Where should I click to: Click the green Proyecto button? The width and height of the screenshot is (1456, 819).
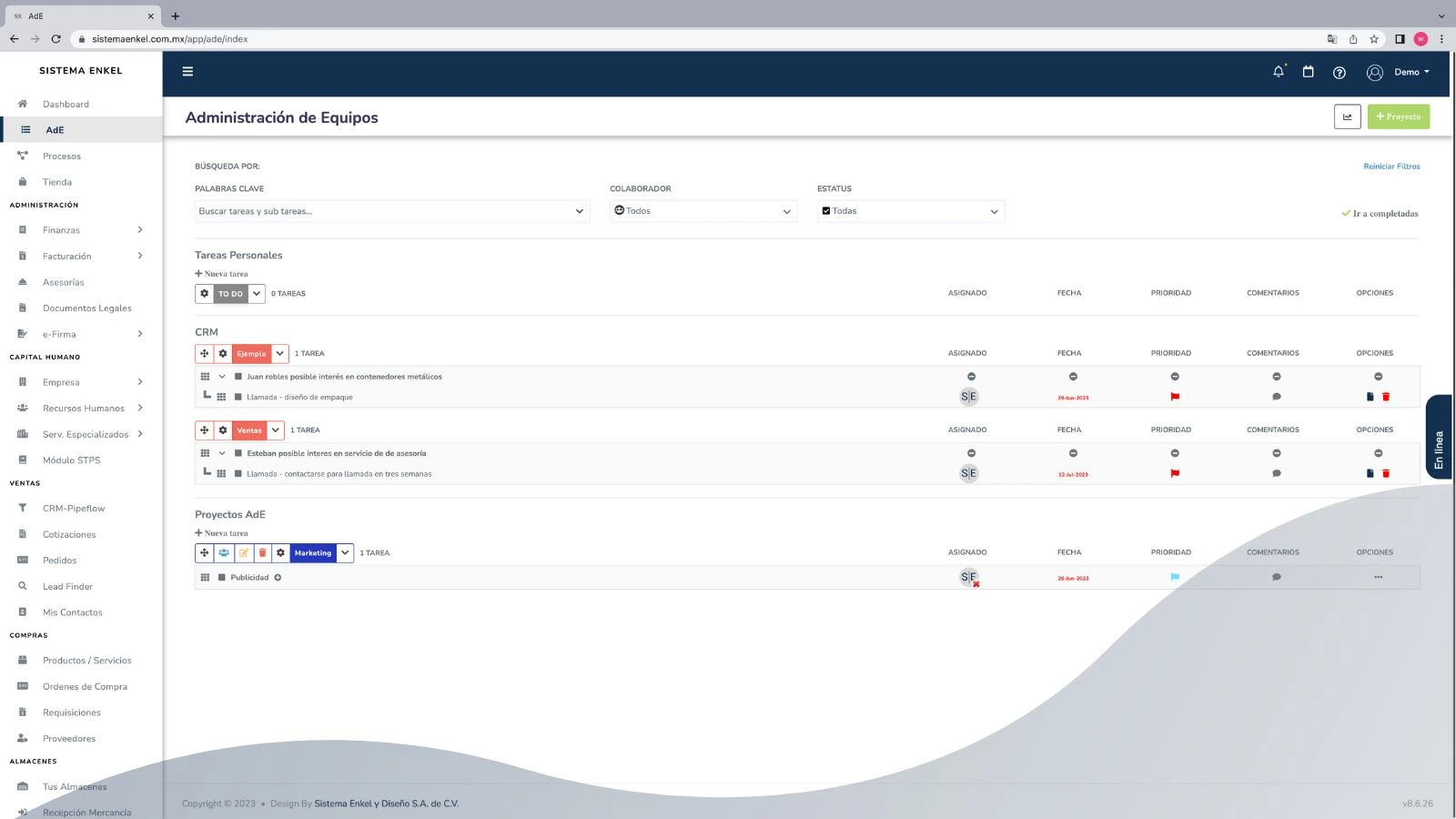click(x=1398, y=116)
